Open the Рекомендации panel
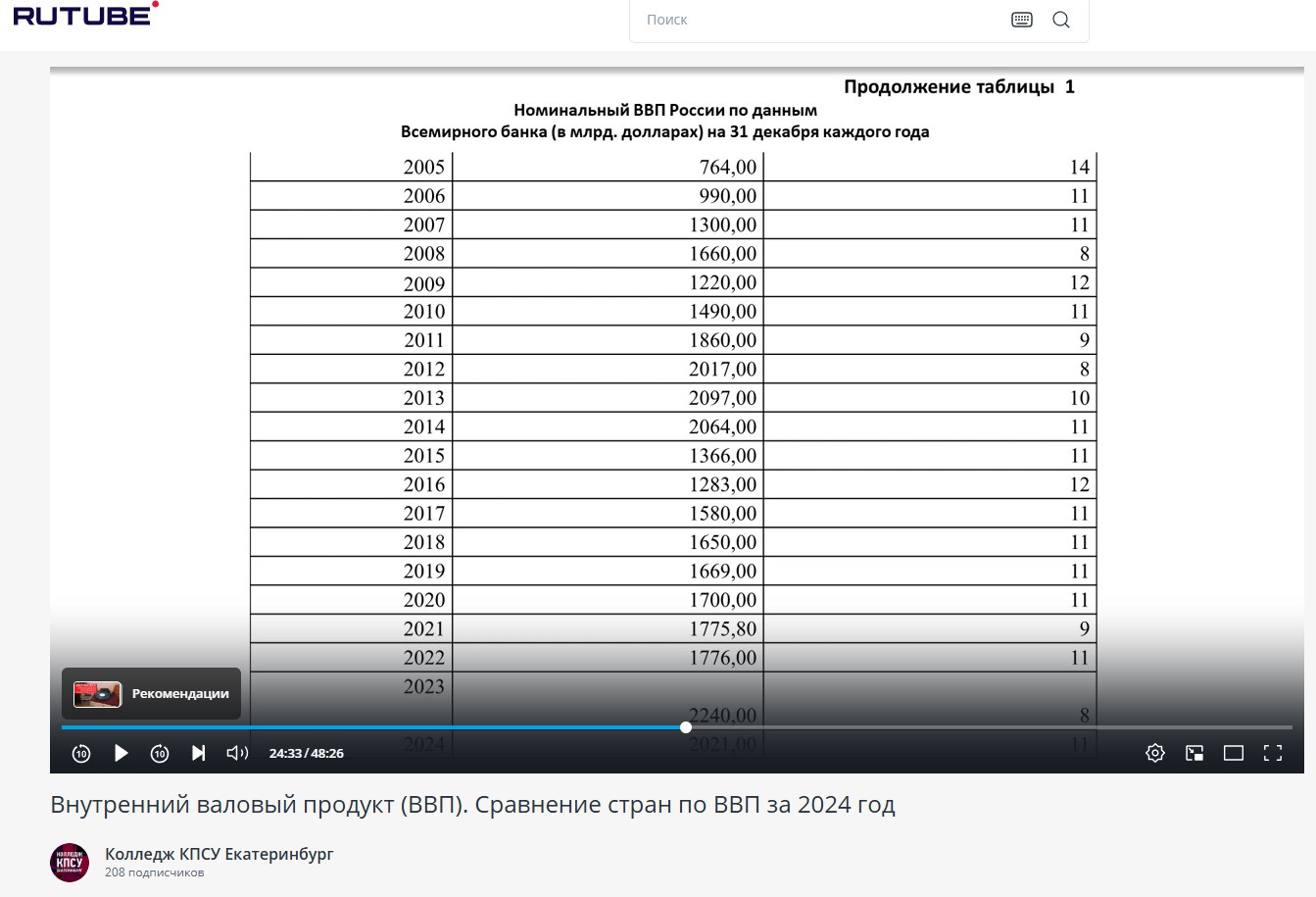 point(180,694)
